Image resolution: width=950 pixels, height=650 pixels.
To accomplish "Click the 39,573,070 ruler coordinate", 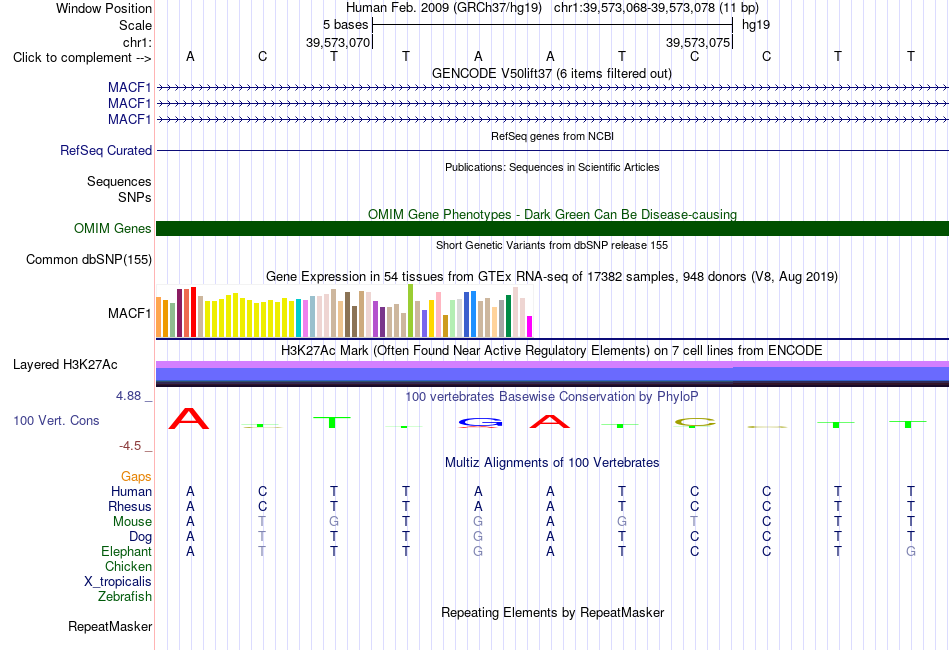I will click(x=337, y=42).
